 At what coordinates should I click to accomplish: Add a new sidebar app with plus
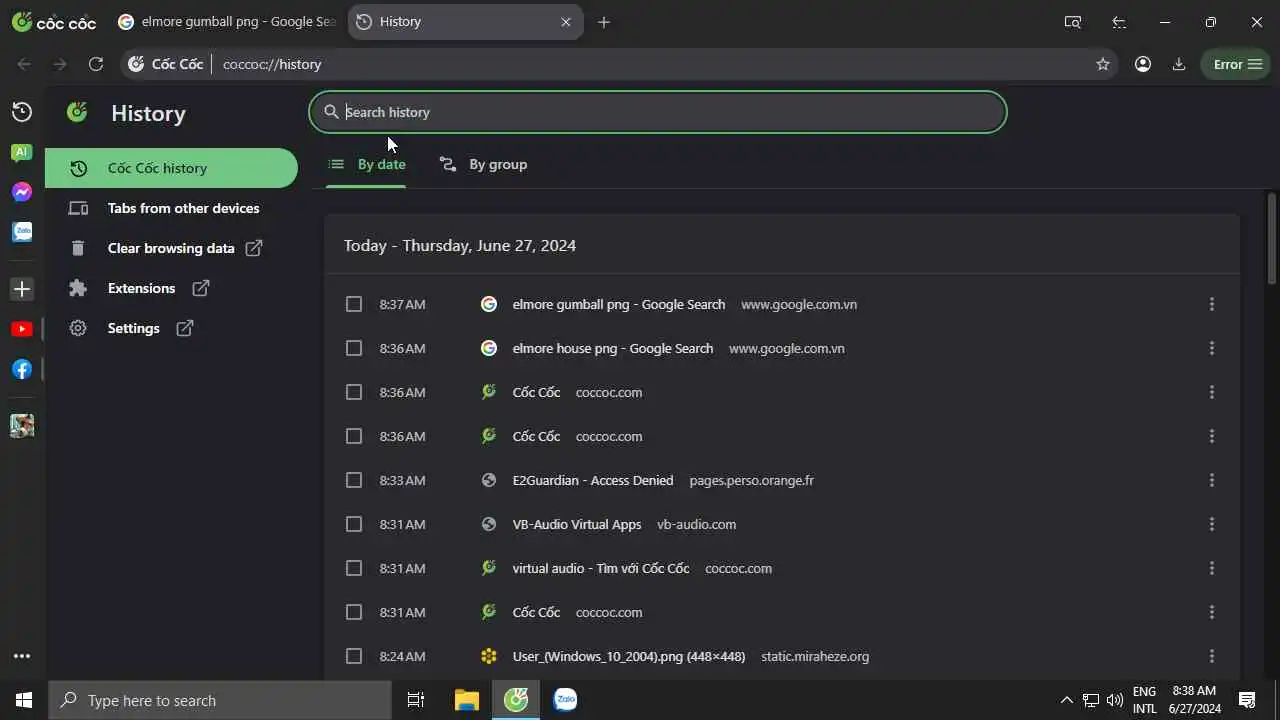(x=21, y=289)
